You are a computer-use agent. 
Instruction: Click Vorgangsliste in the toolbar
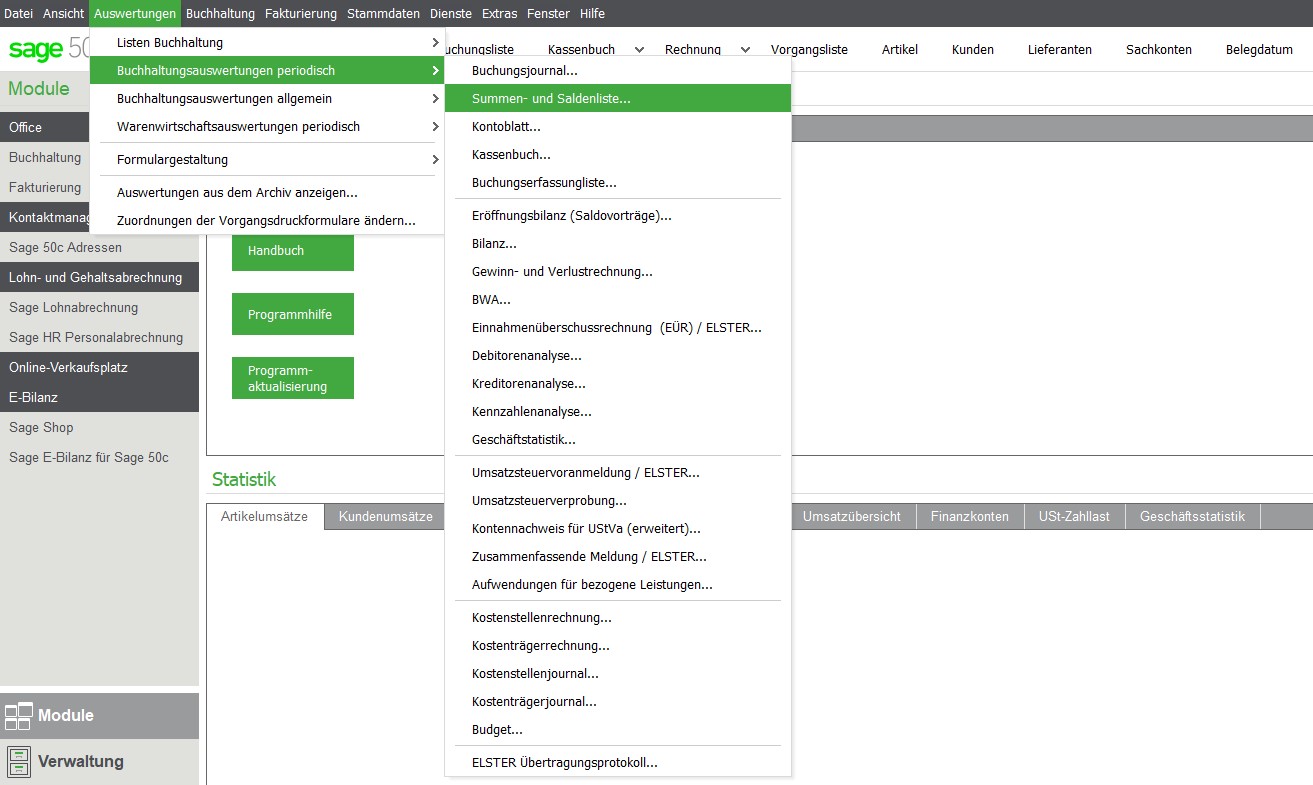809,49
